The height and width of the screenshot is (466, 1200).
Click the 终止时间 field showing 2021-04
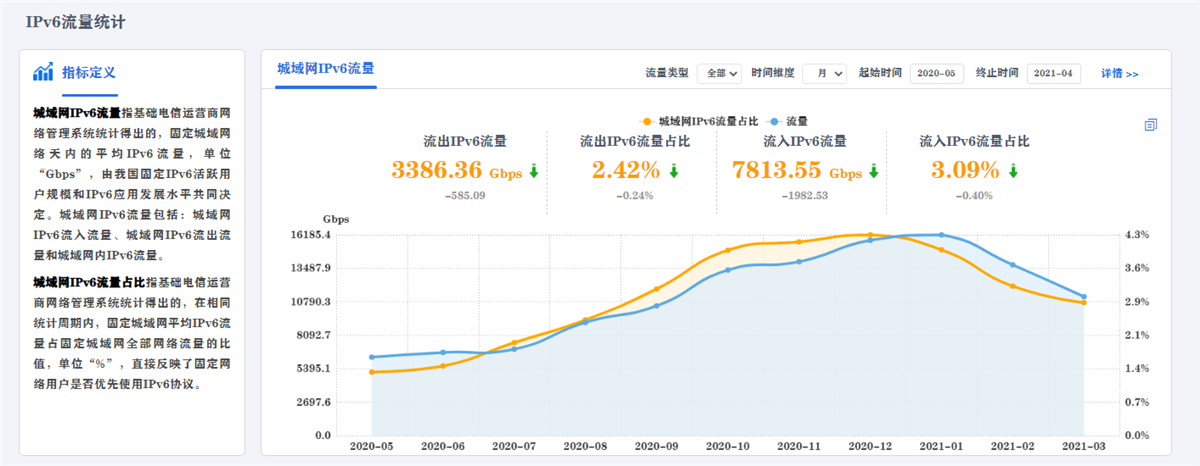1053,73
